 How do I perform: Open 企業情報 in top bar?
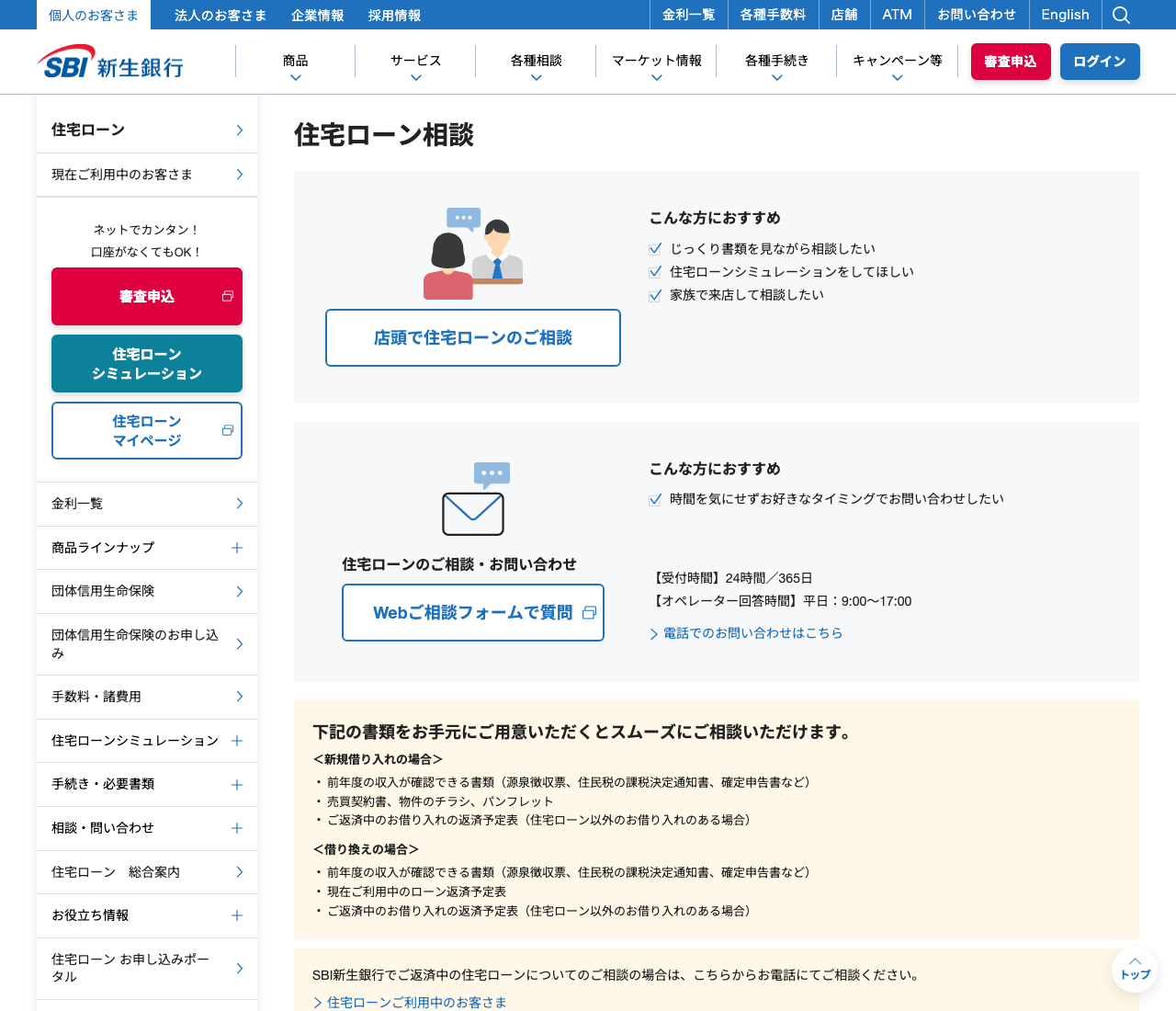pyautogui.click(x=318, y=15)
